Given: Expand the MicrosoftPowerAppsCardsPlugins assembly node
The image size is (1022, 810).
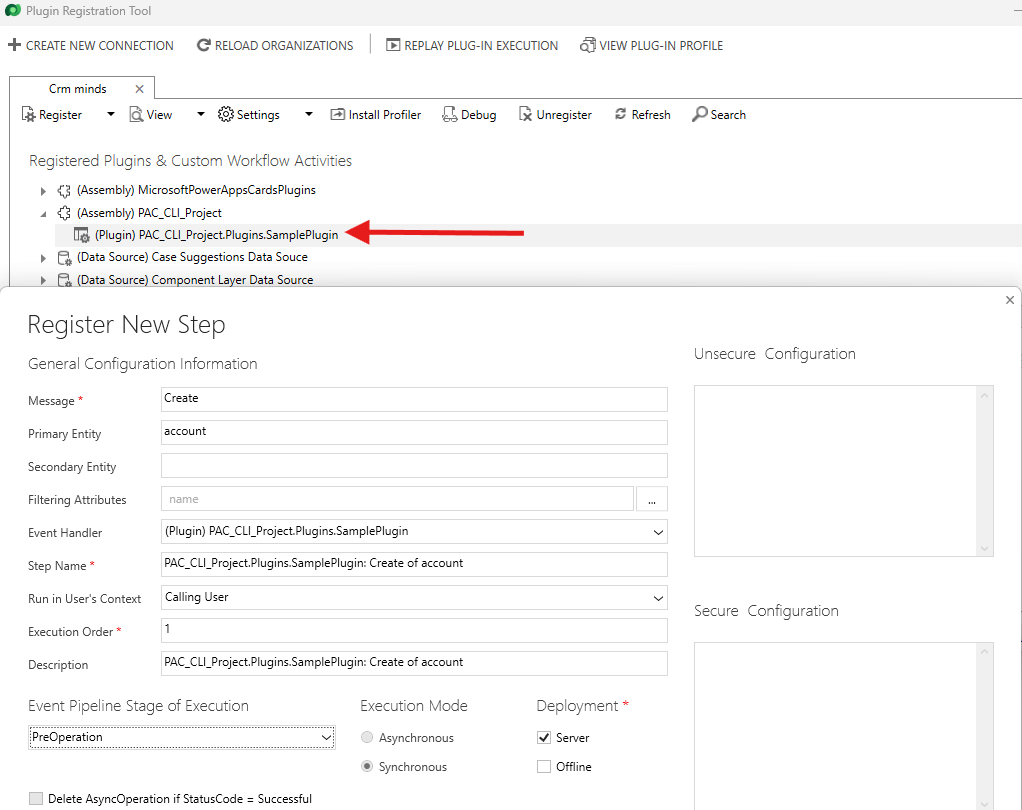Looking at the screenshot, I should point(43,191).
